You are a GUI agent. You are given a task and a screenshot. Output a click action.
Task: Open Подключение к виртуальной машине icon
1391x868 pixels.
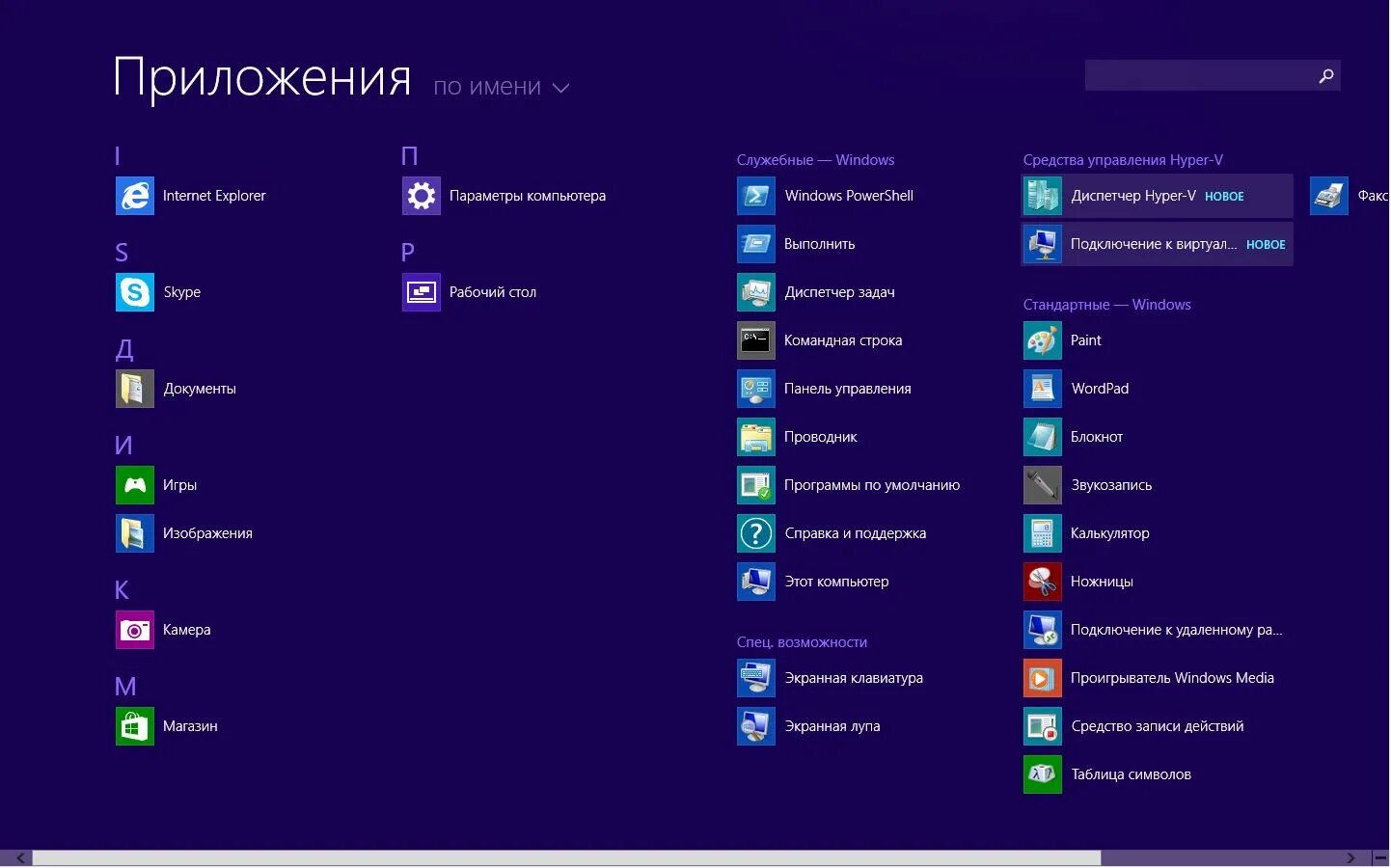1043,244
